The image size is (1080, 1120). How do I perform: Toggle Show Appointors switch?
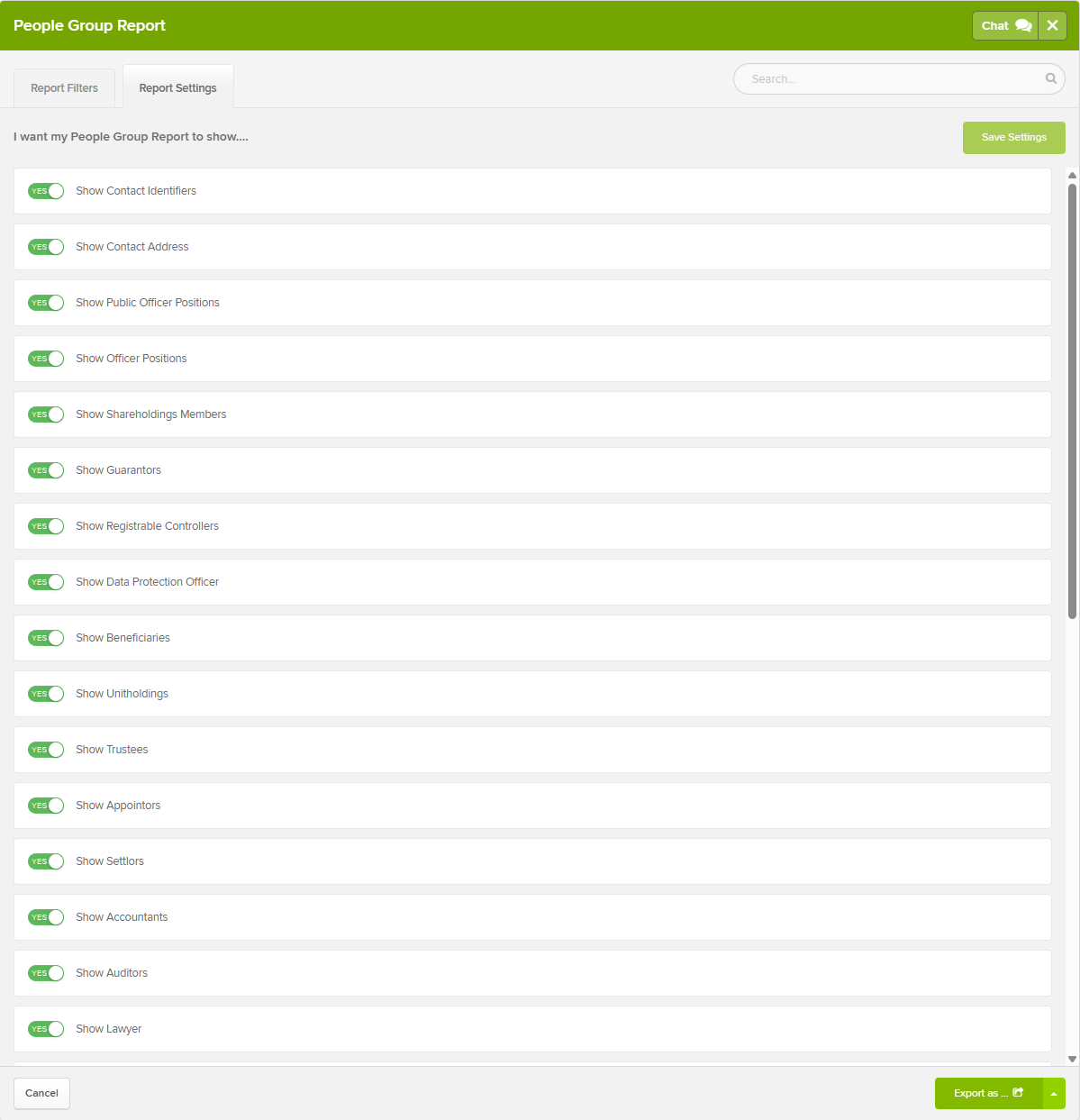tap(46, 806)
